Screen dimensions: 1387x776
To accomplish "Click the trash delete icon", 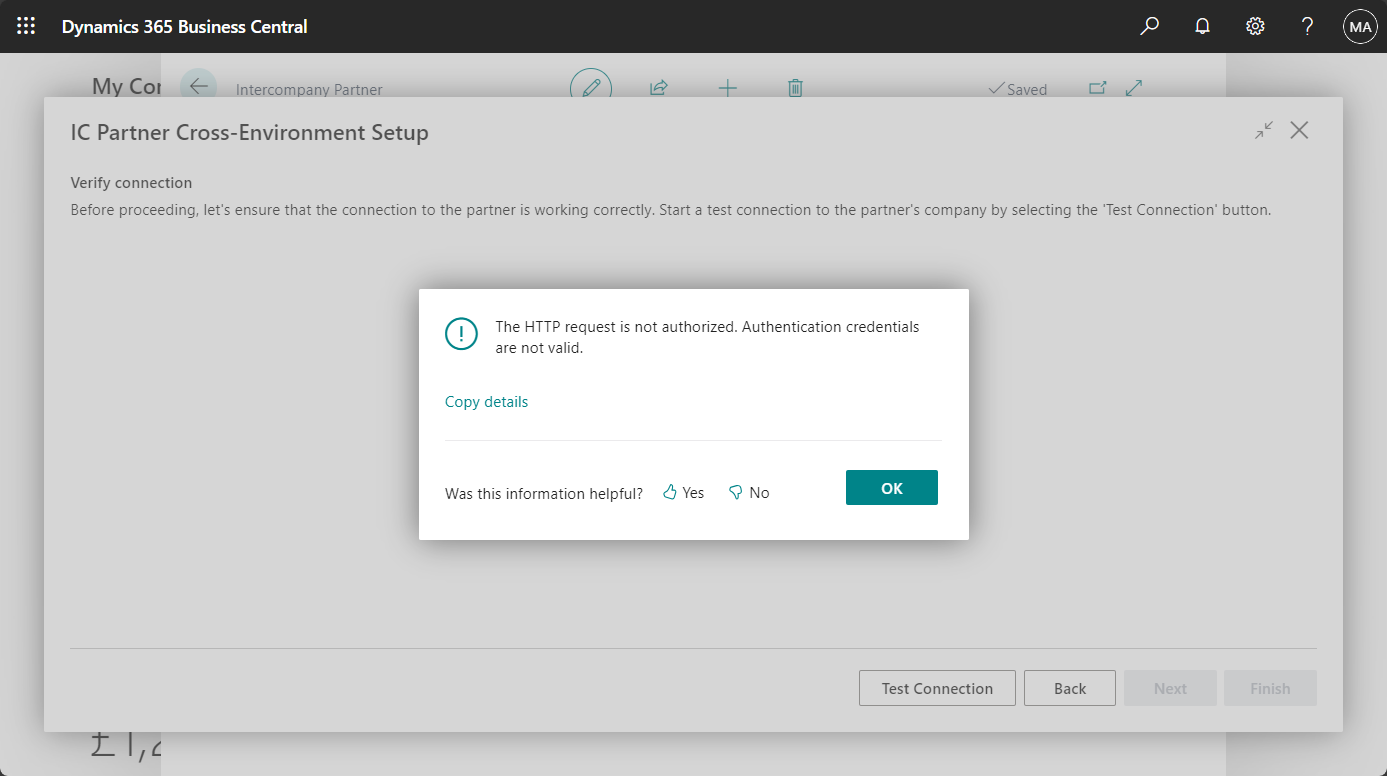I will 795,88.
